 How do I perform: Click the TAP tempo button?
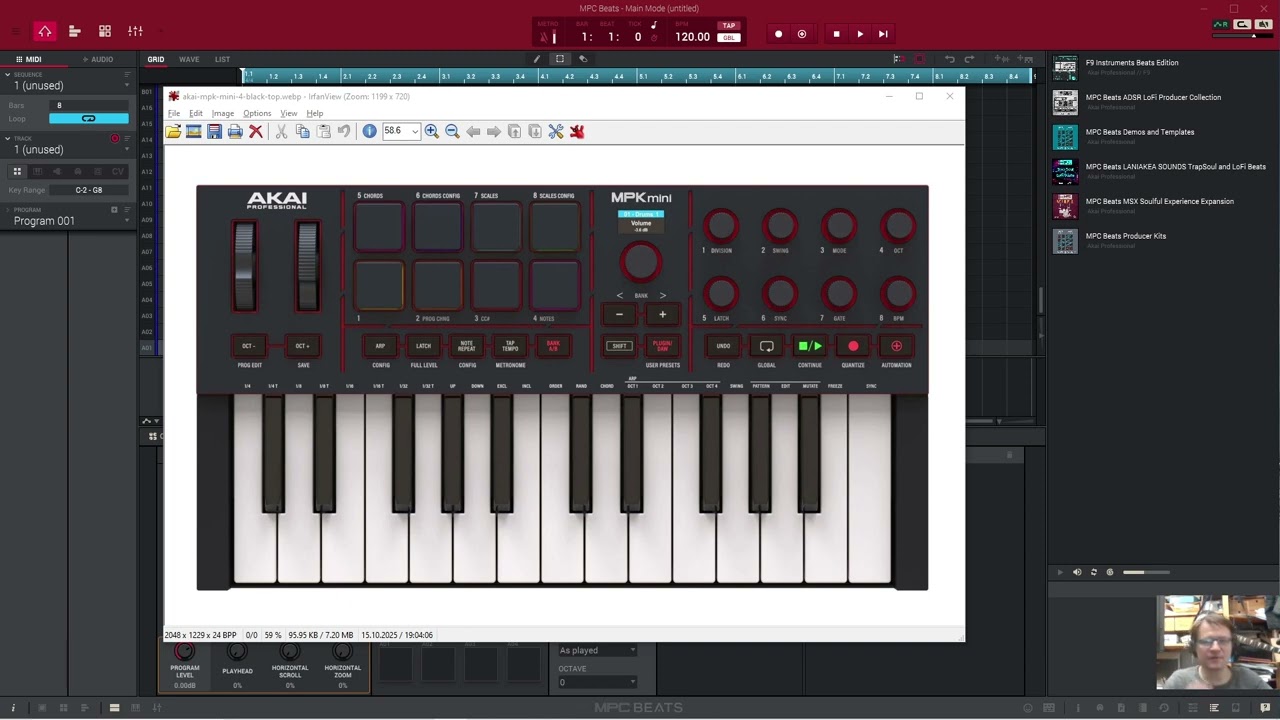(729, 26)
